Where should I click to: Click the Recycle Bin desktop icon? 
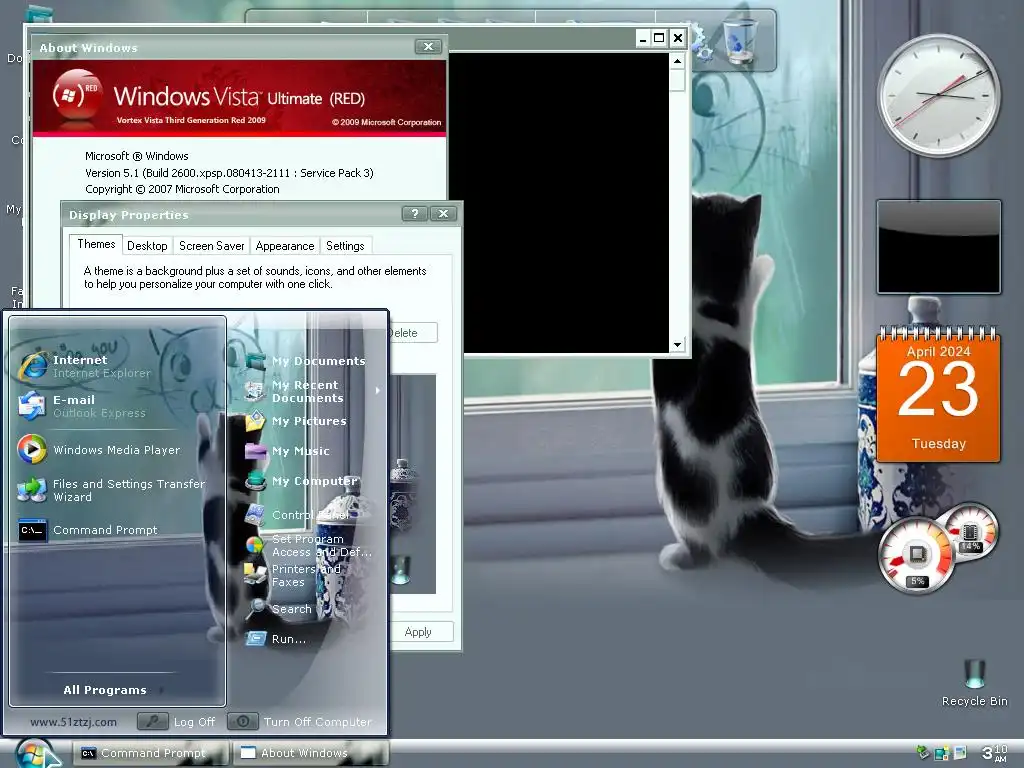pos(974,682)
